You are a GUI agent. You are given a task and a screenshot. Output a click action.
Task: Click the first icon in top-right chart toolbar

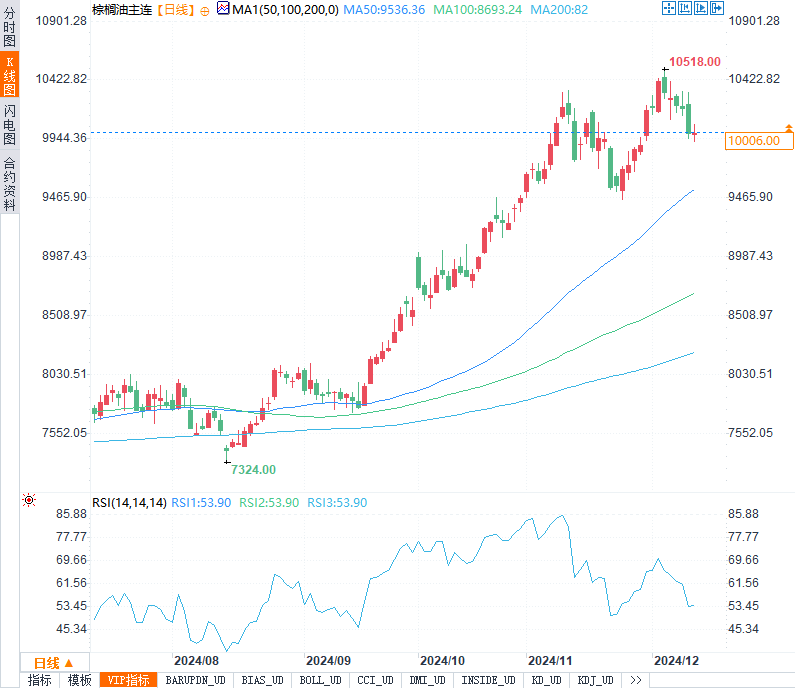[668, 9]
